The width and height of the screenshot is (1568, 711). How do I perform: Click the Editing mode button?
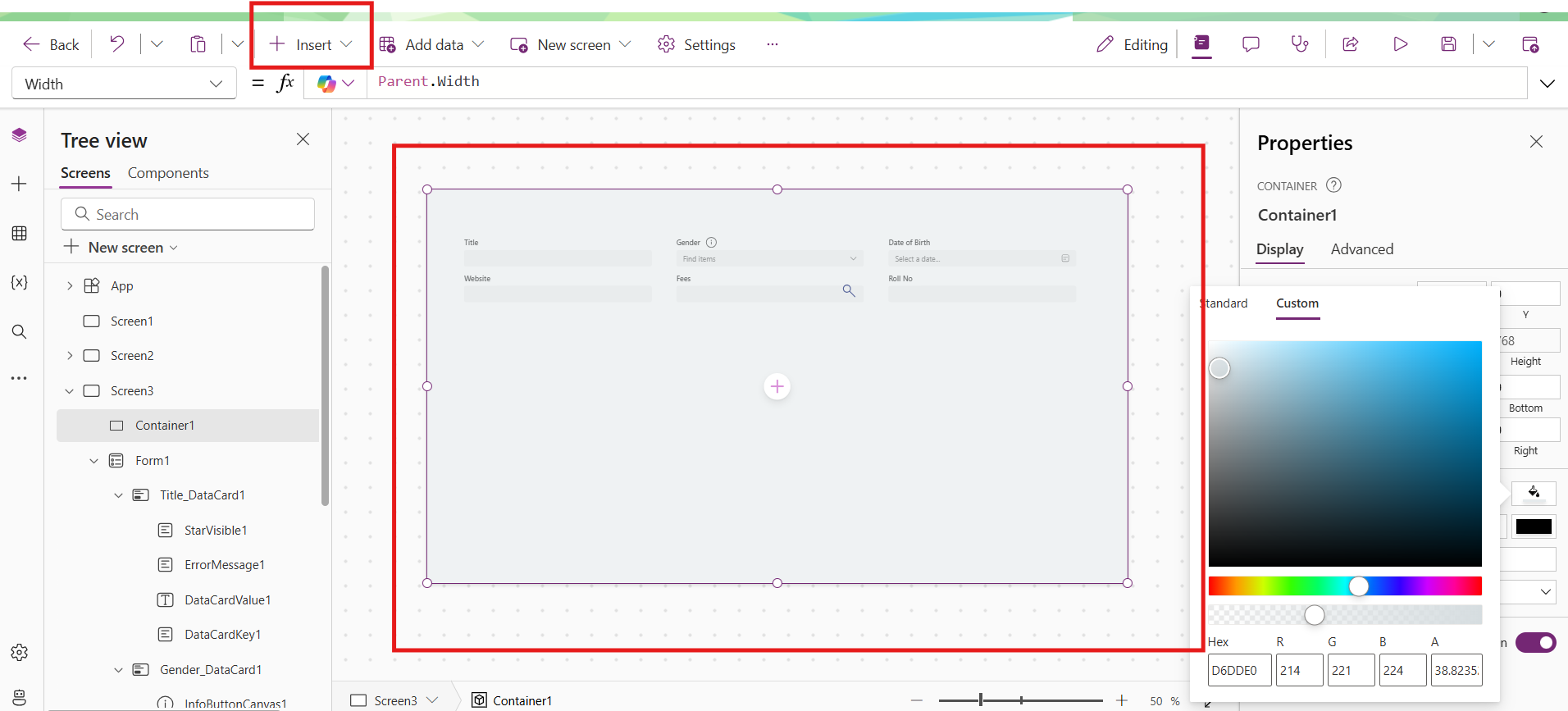1132,44
